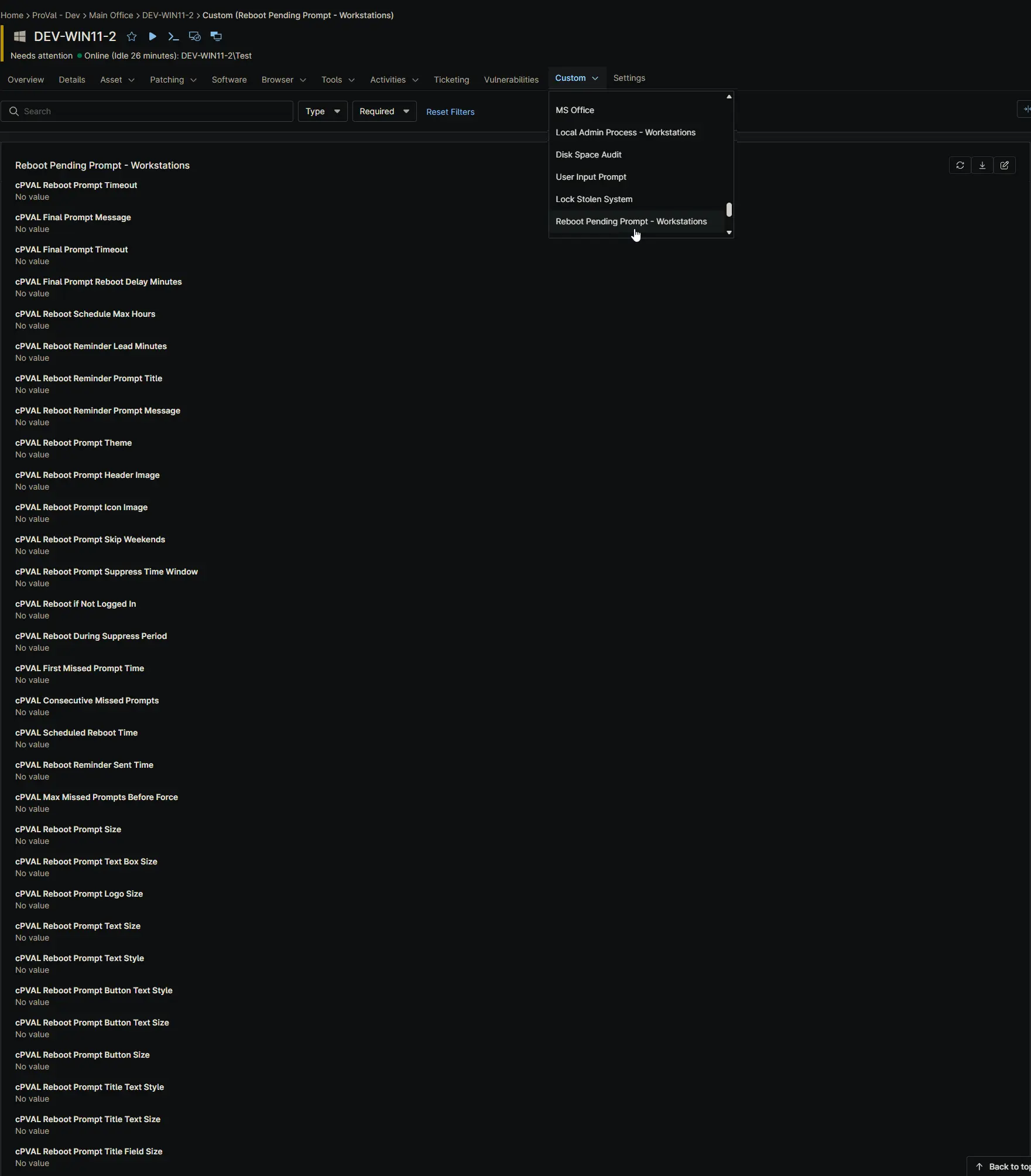
Task: Click the blue run/play icon
Action: pos(152,36)
